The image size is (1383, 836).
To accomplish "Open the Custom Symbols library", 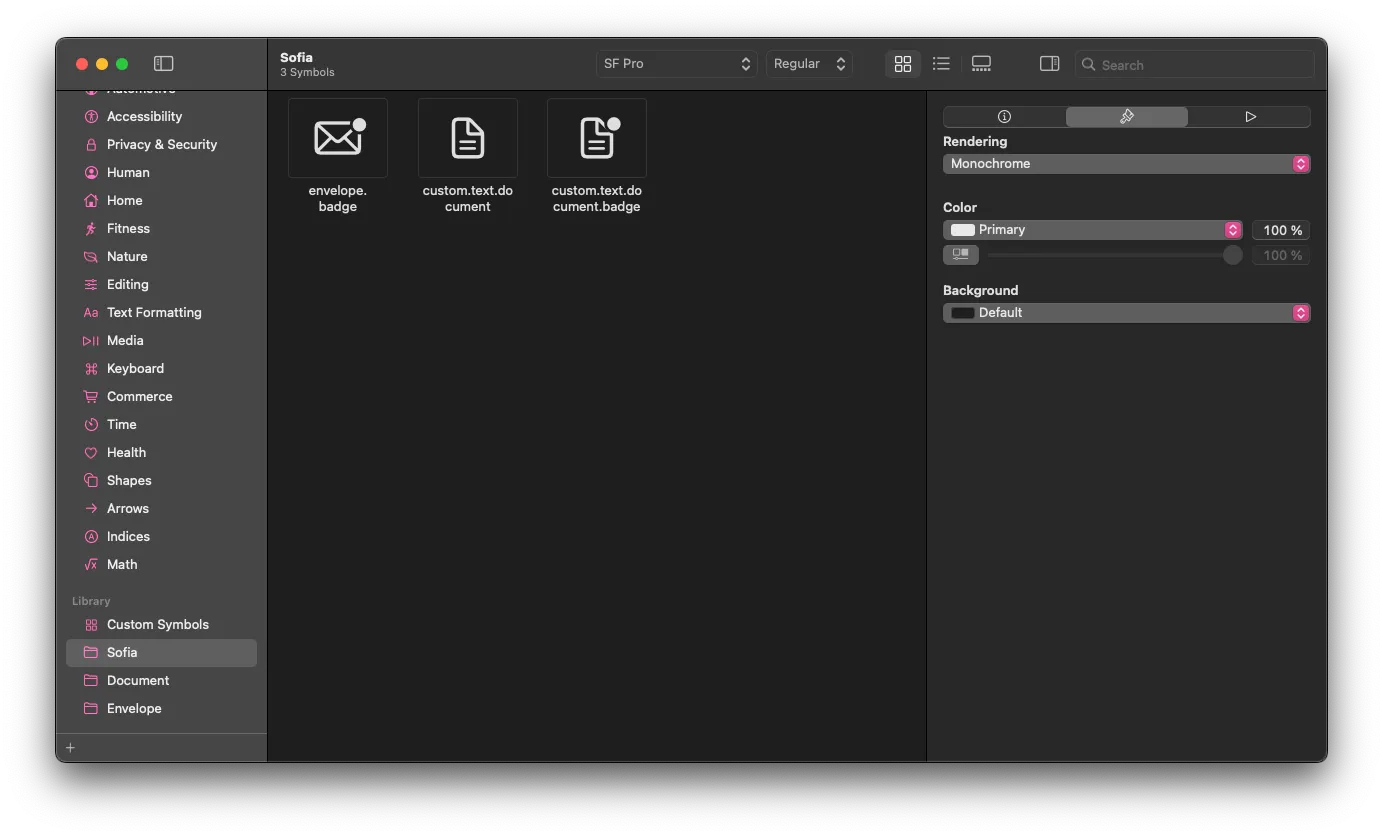I will 157,625.
